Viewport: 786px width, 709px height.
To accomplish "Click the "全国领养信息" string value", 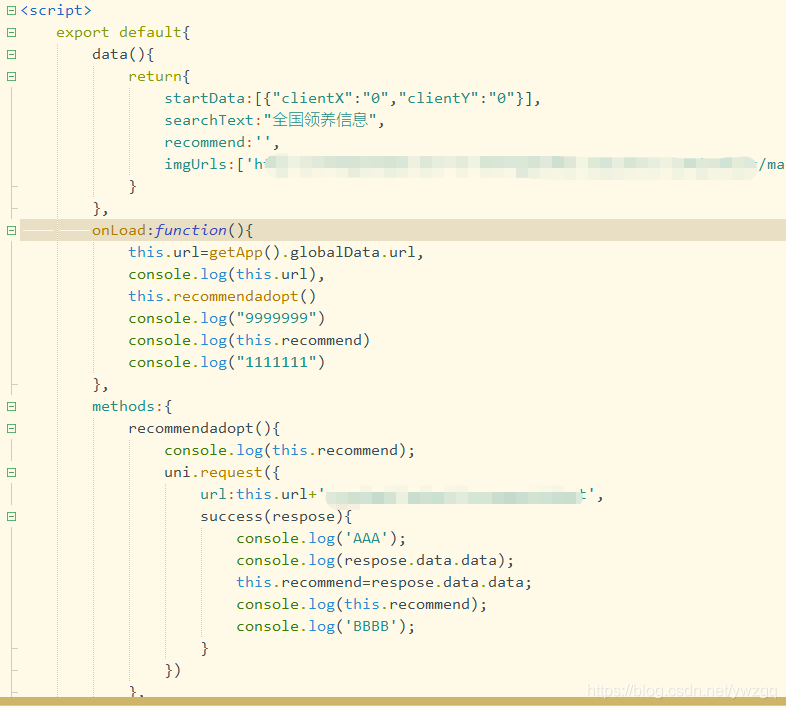I will pos(320,120).
